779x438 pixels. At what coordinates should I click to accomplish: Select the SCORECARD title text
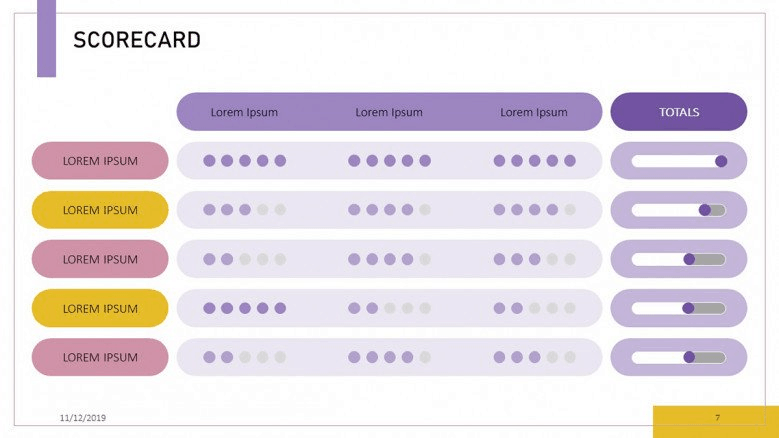137,40
